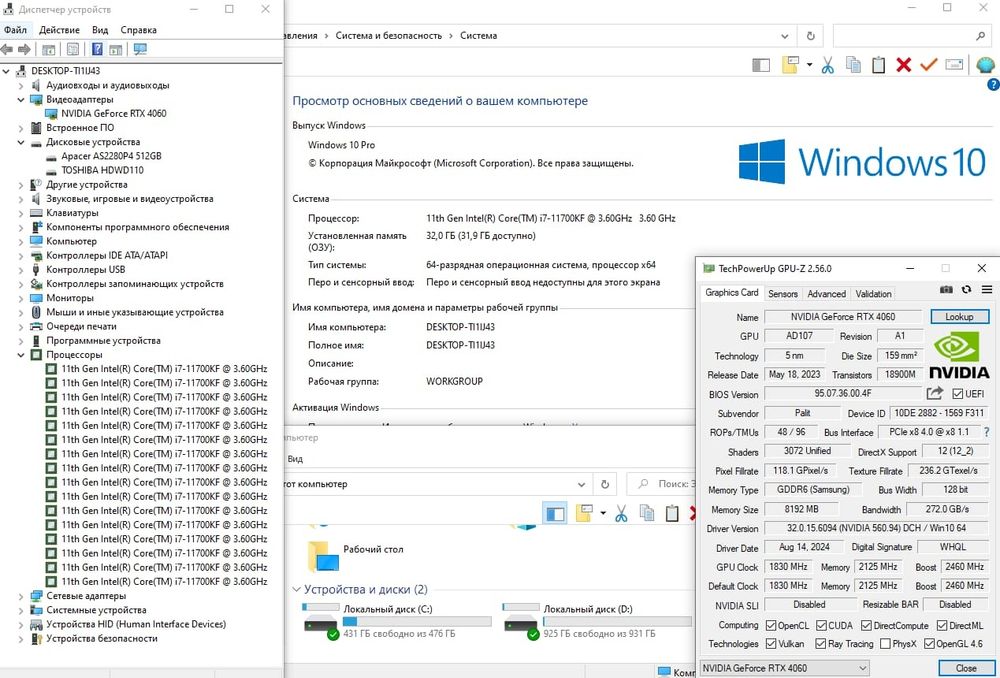Open the GPU-Z hamburger menu

[987, 290]
